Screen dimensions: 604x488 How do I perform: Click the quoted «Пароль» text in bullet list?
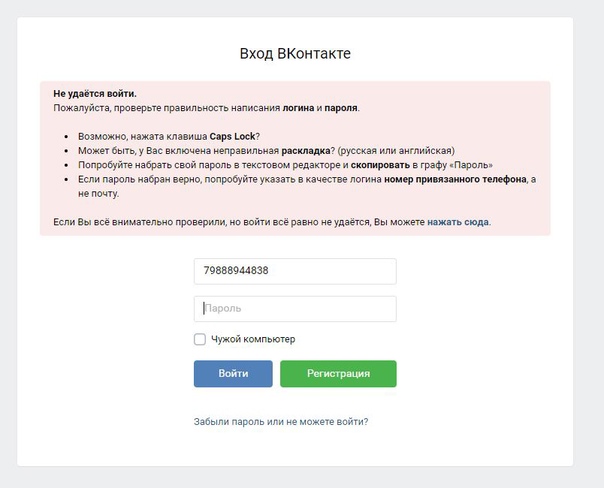coord(471,165)
